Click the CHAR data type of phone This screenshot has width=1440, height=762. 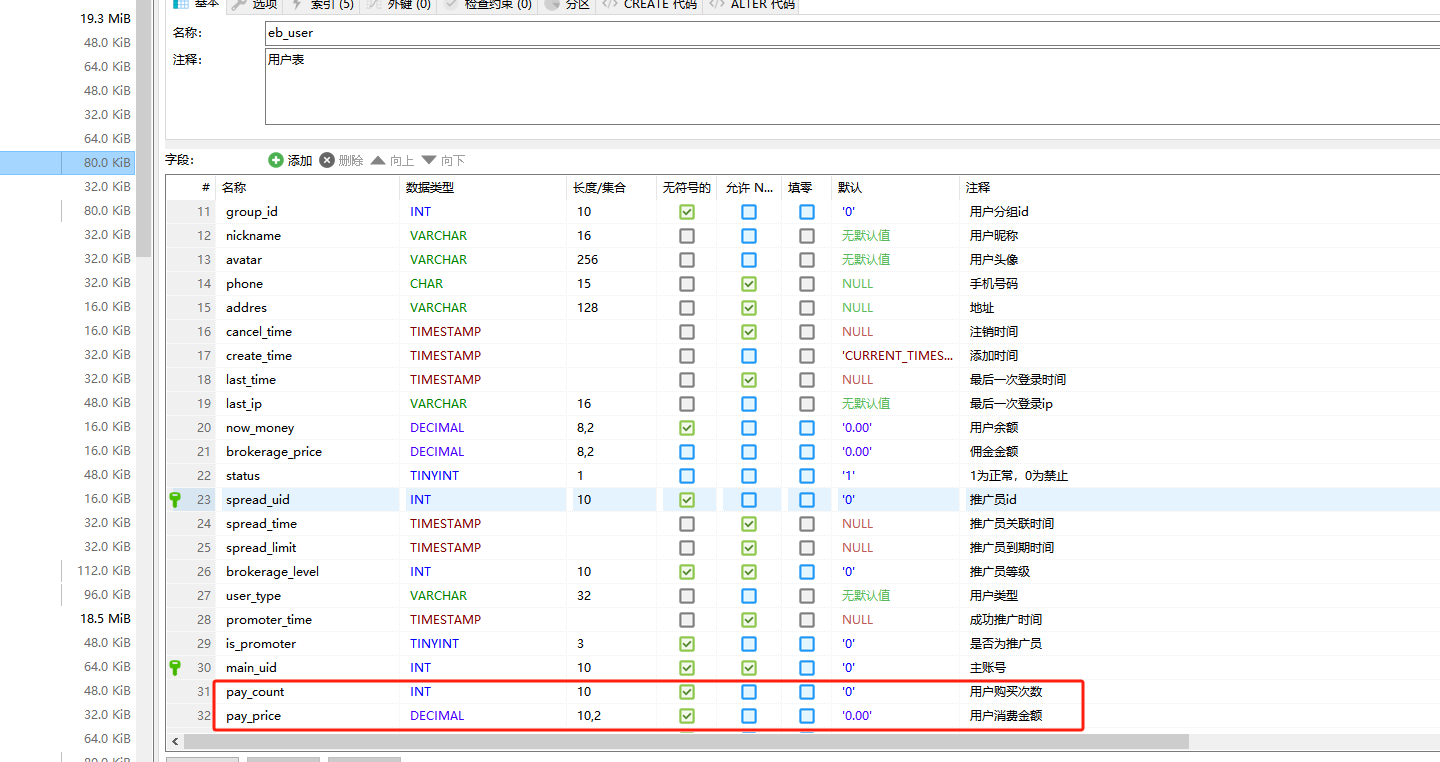pos(426,284)
